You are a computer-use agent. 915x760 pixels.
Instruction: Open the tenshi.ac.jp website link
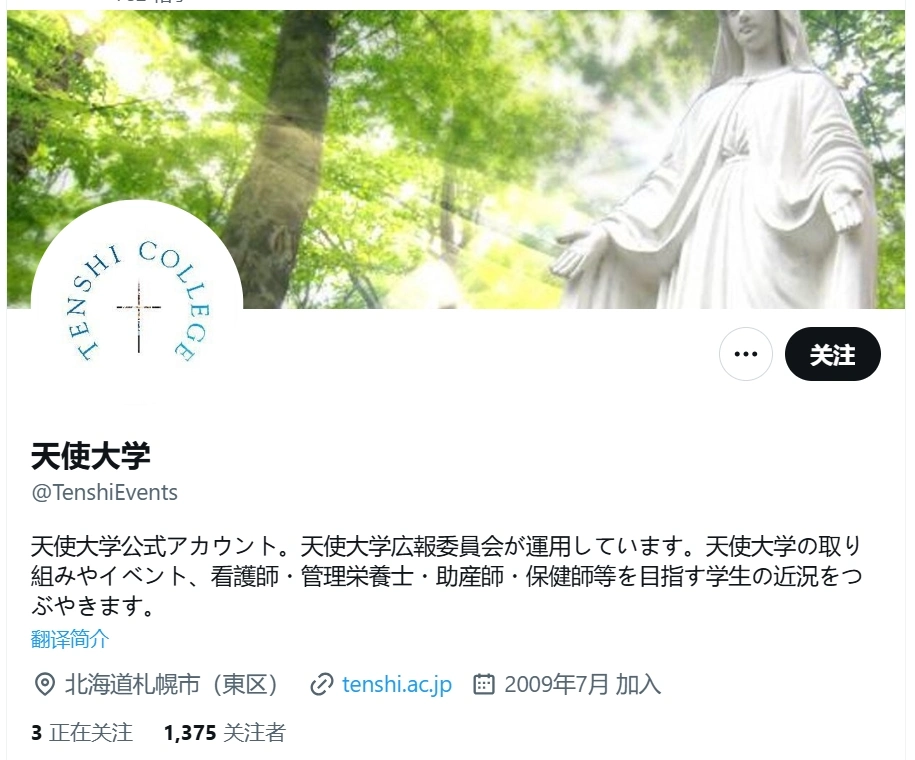pos(397,684)
